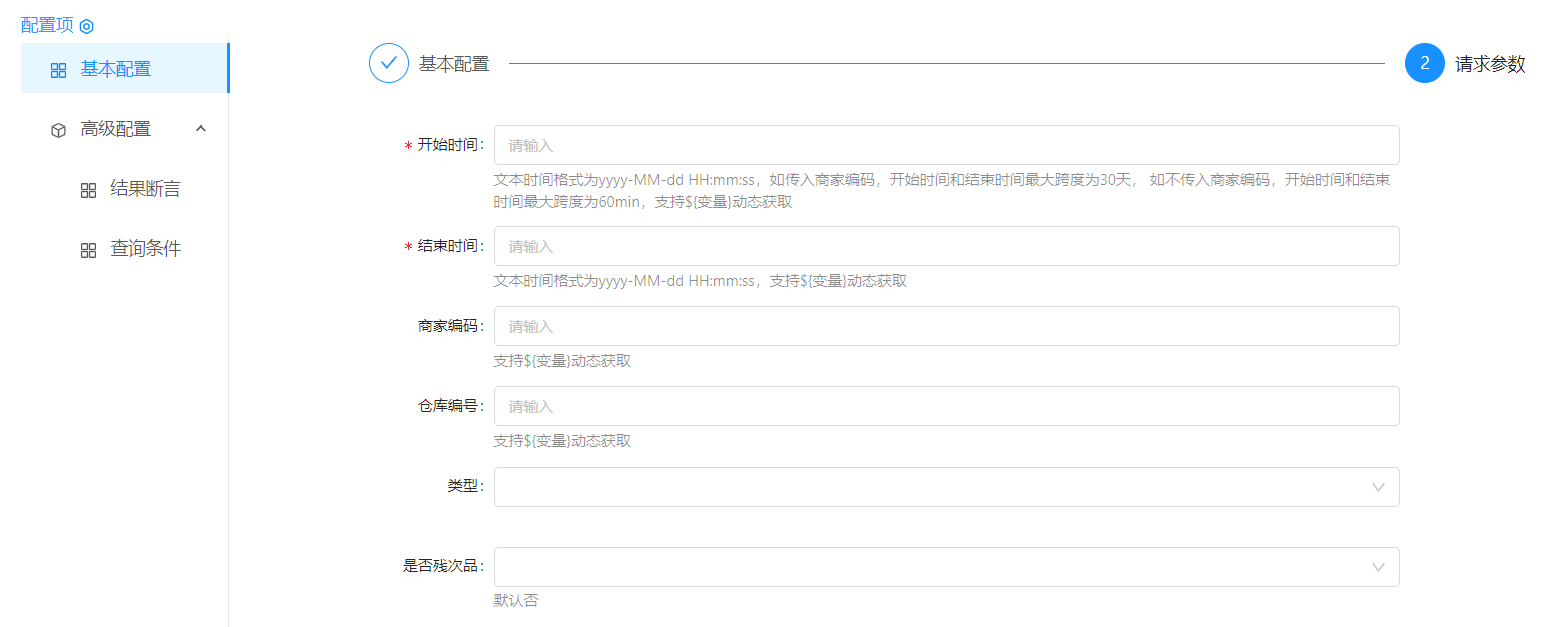
Task: Click the settings icon beside 配置项
Action: click(87, 26)
